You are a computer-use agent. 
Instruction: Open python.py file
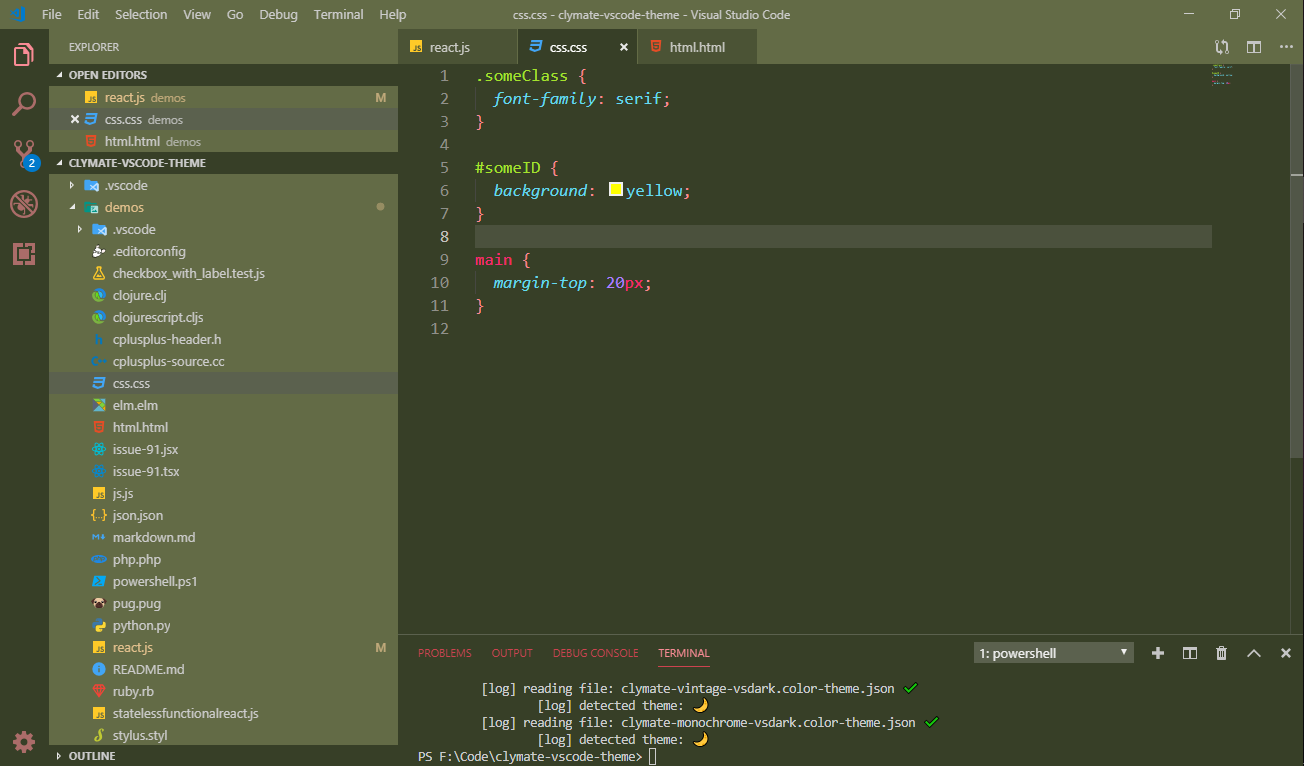pos(224,625)
